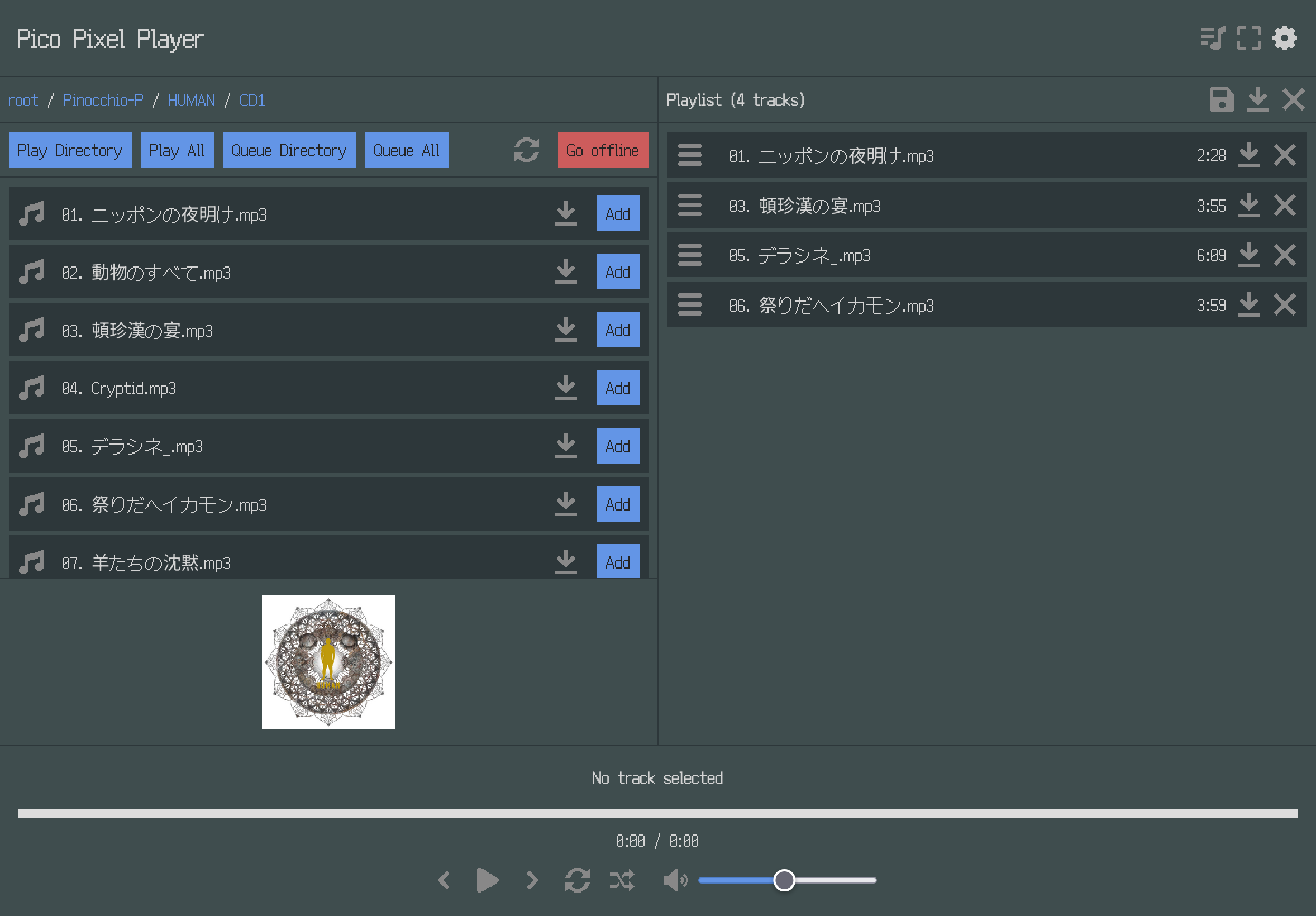
Task: Navigate to Pinocchio-P breadcrumb
Action: tap(103, 101)
